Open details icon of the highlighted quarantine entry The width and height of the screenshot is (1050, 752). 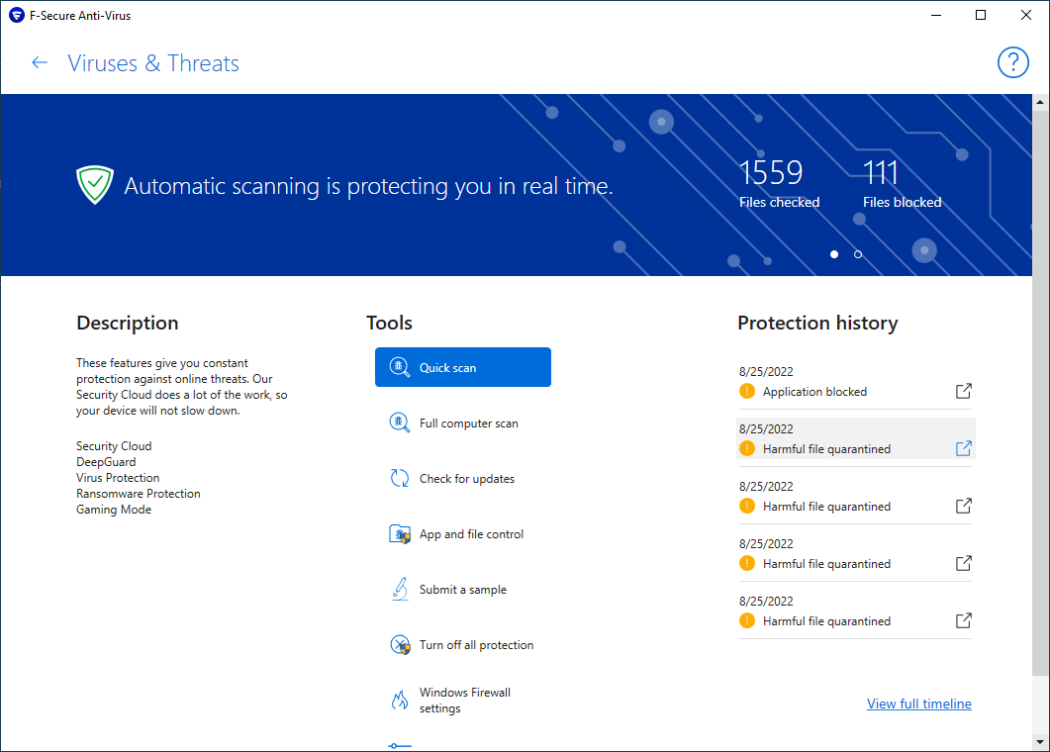(963, 449)
